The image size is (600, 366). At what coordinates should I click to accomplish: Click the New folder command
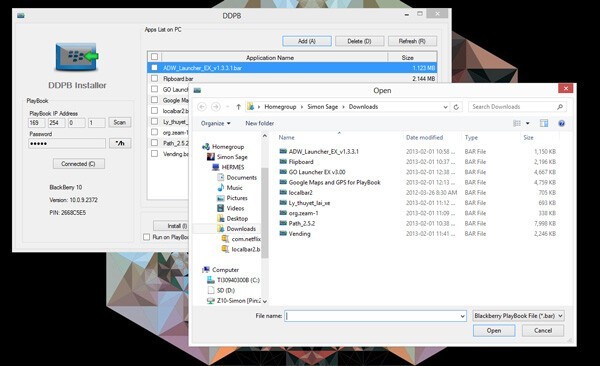click(259, 123)
